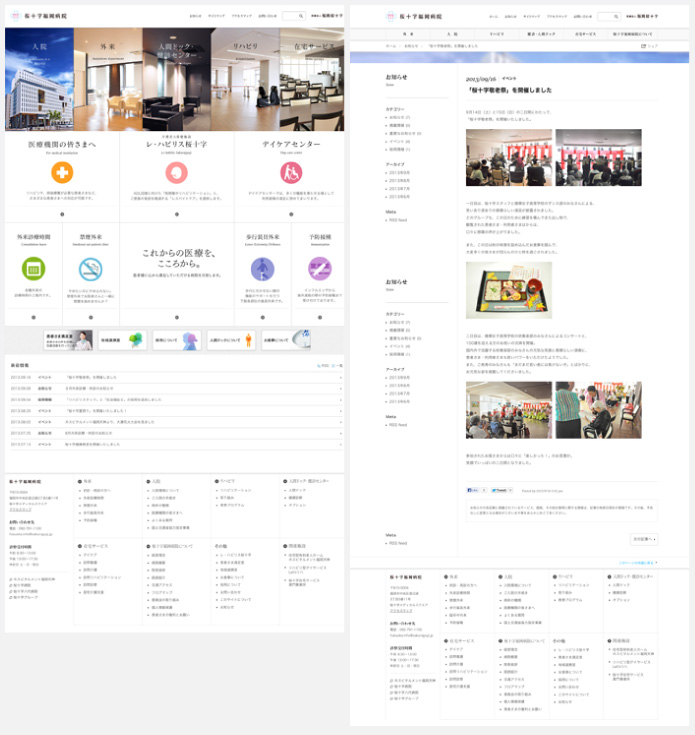The width and height of the screenshot is (695, 735).
Task: Click the orange medical cross icon
Action: coord(62,172)
